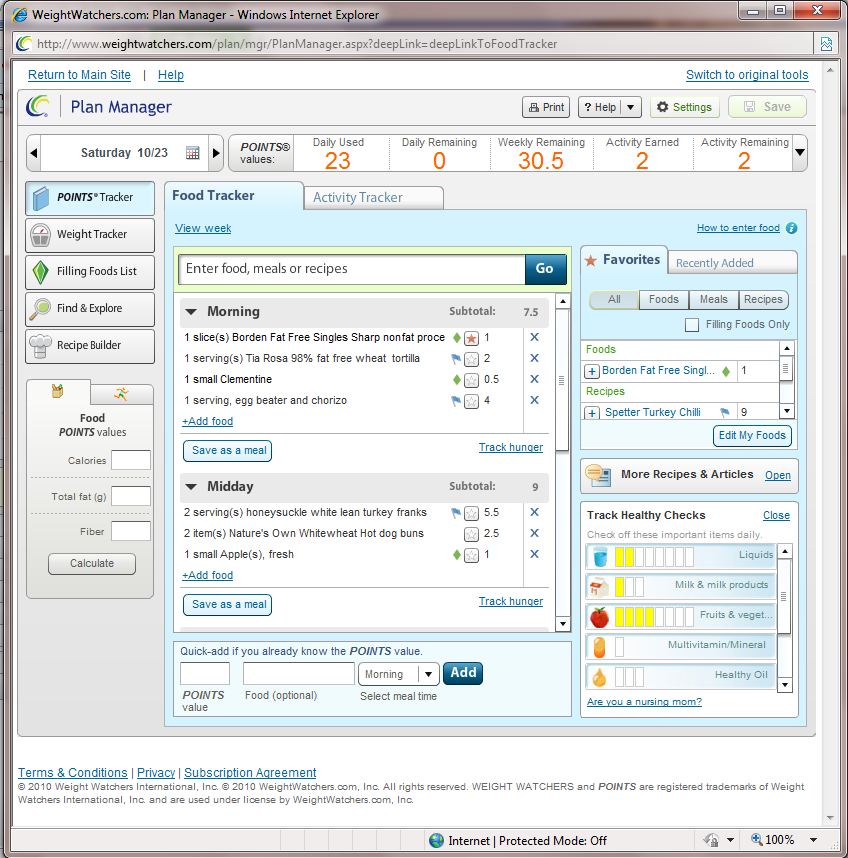Remove Borden Fat Free Singles entry

pos(535,338)
